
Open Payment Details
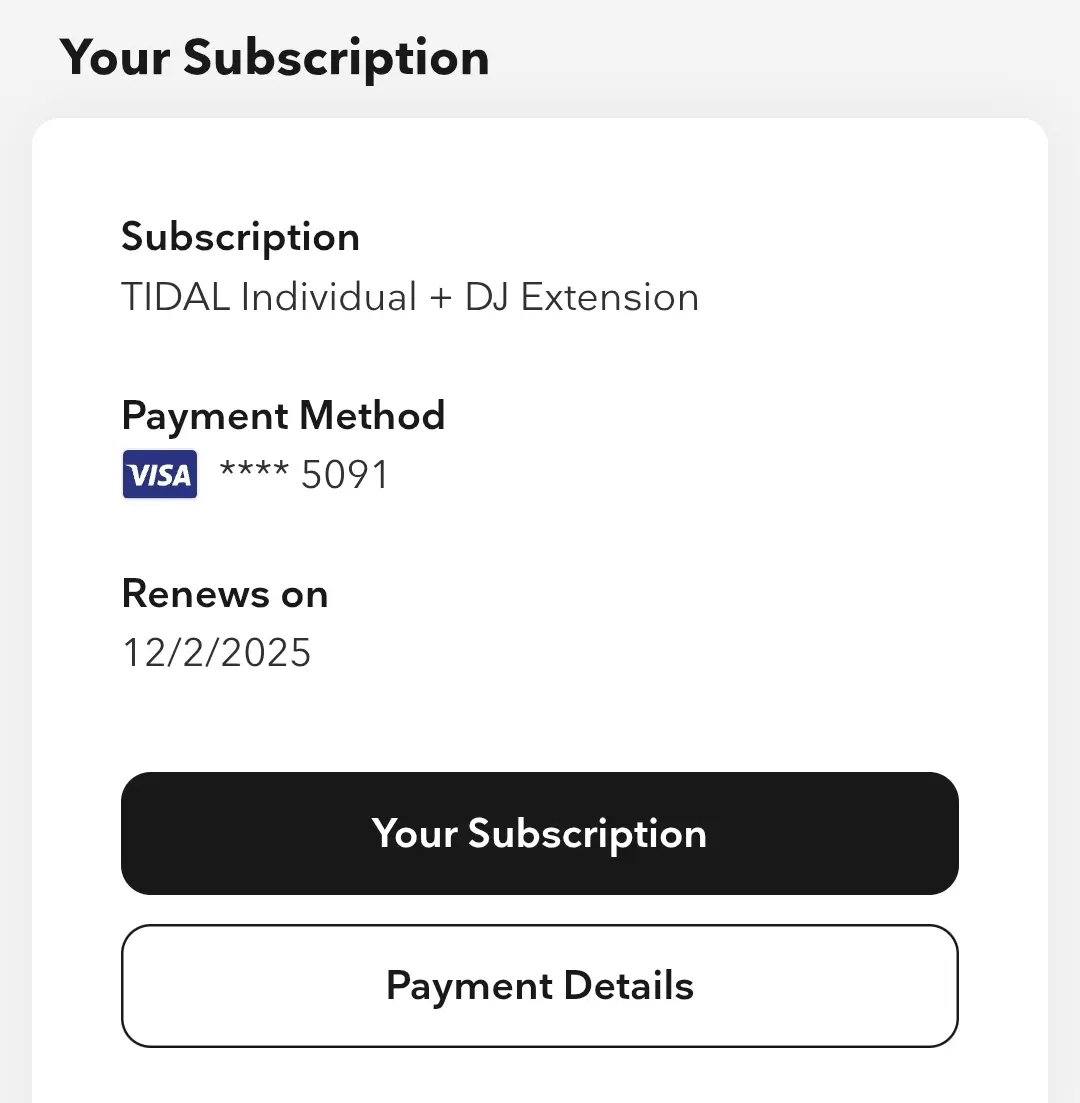click(540, 986)
